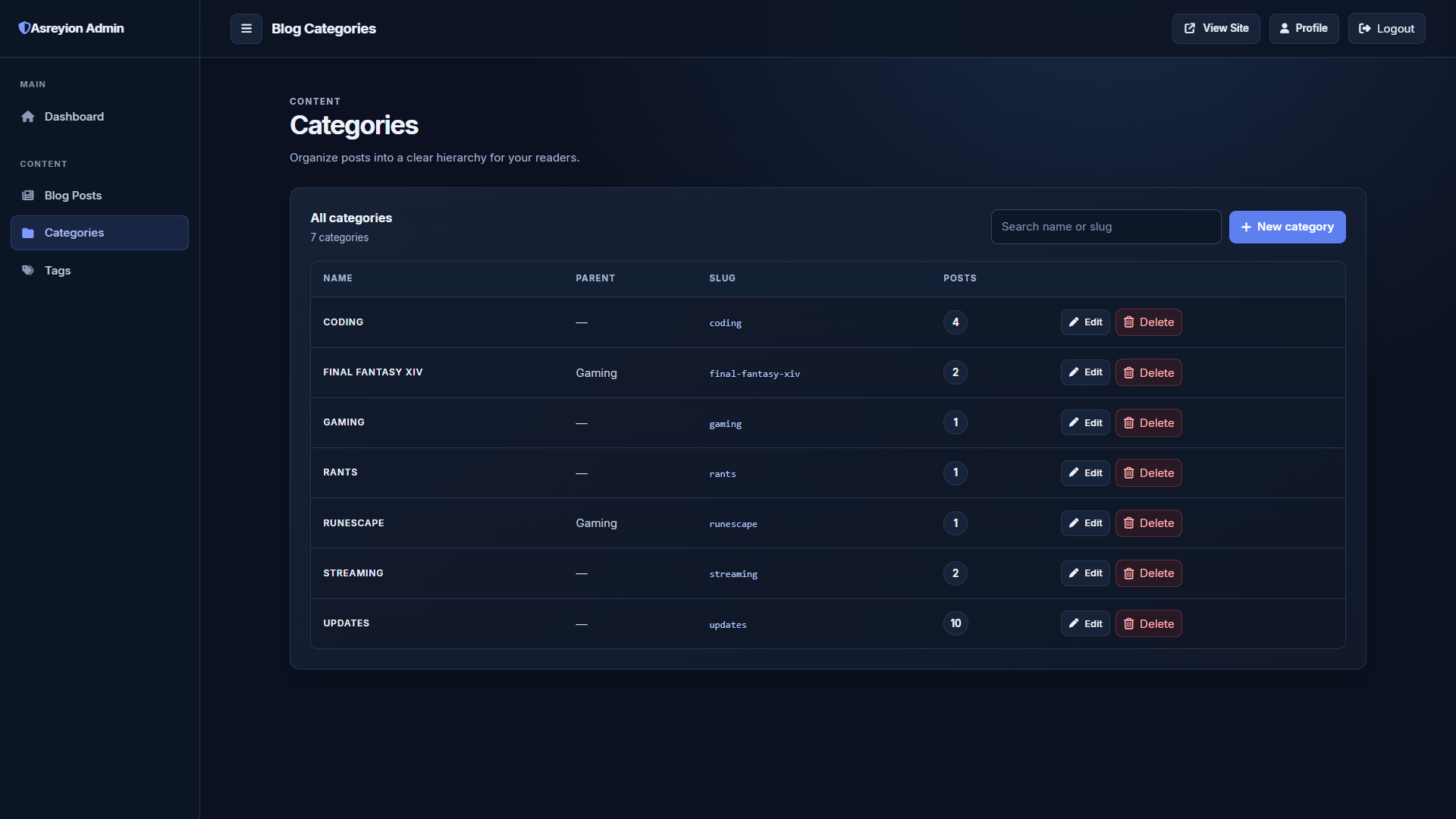
Task: Open Blog Posts via the newspaper icon
Action: 28,196
